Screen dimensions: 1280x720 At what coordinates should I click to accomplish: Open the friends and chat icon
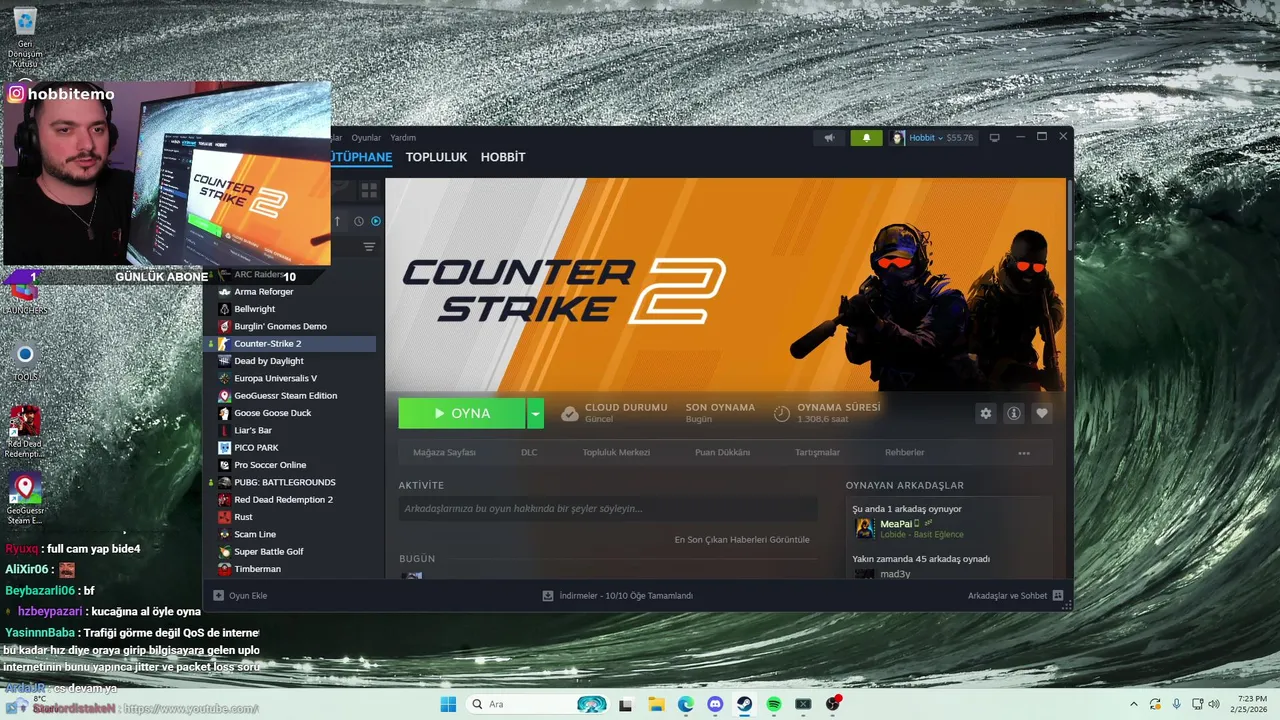point(1058,595)
